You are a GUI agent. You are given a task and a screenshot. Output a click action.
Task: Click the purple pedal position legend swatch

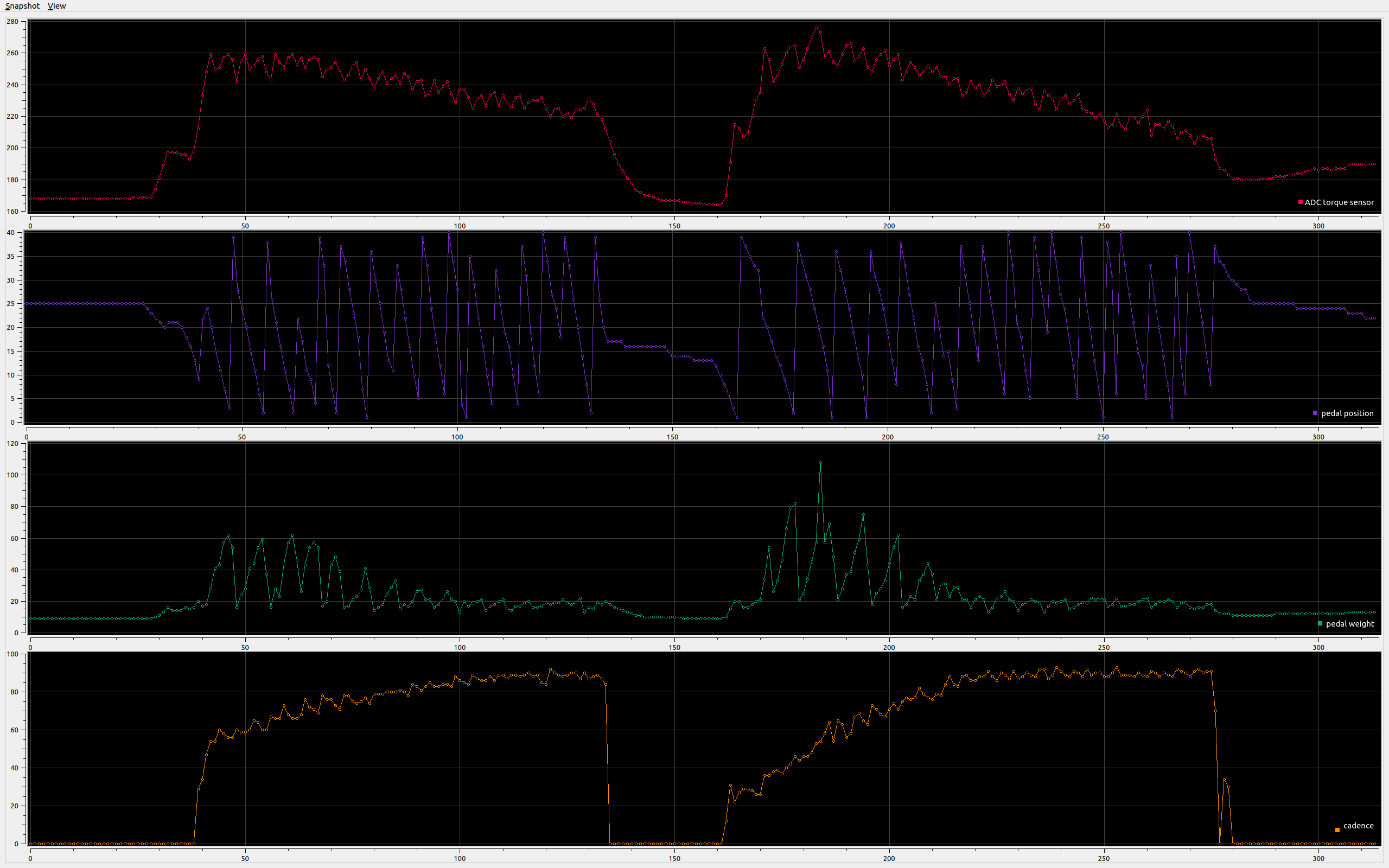coord(1315,413)
